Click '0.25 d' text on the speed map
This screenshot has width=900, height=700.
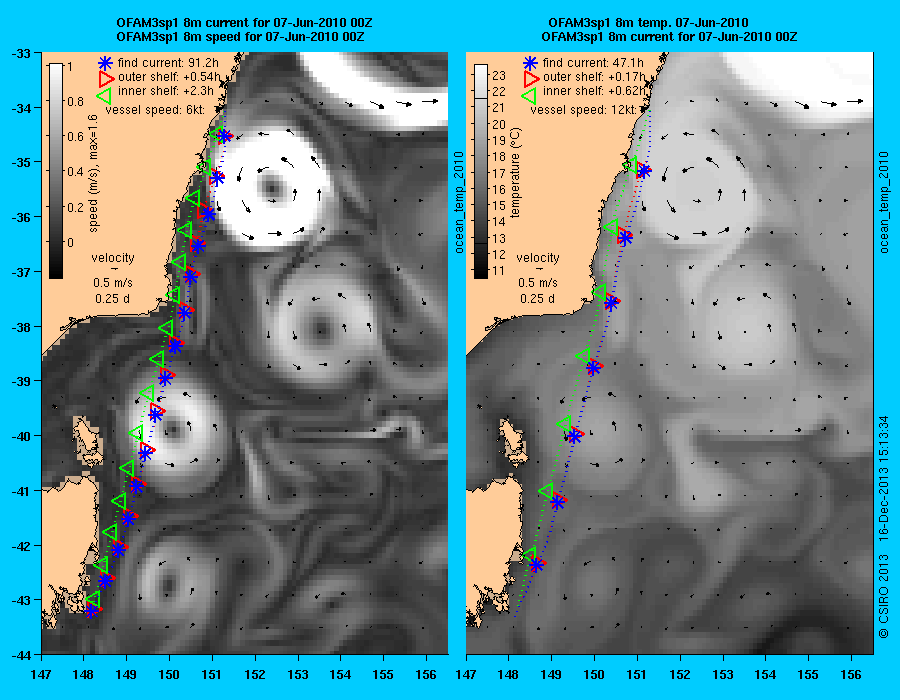pos(112,298)
